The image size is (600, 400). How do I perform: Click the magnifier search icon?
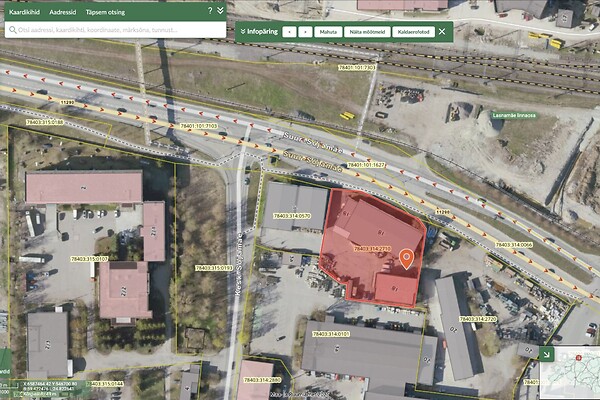tap(11, 30)
